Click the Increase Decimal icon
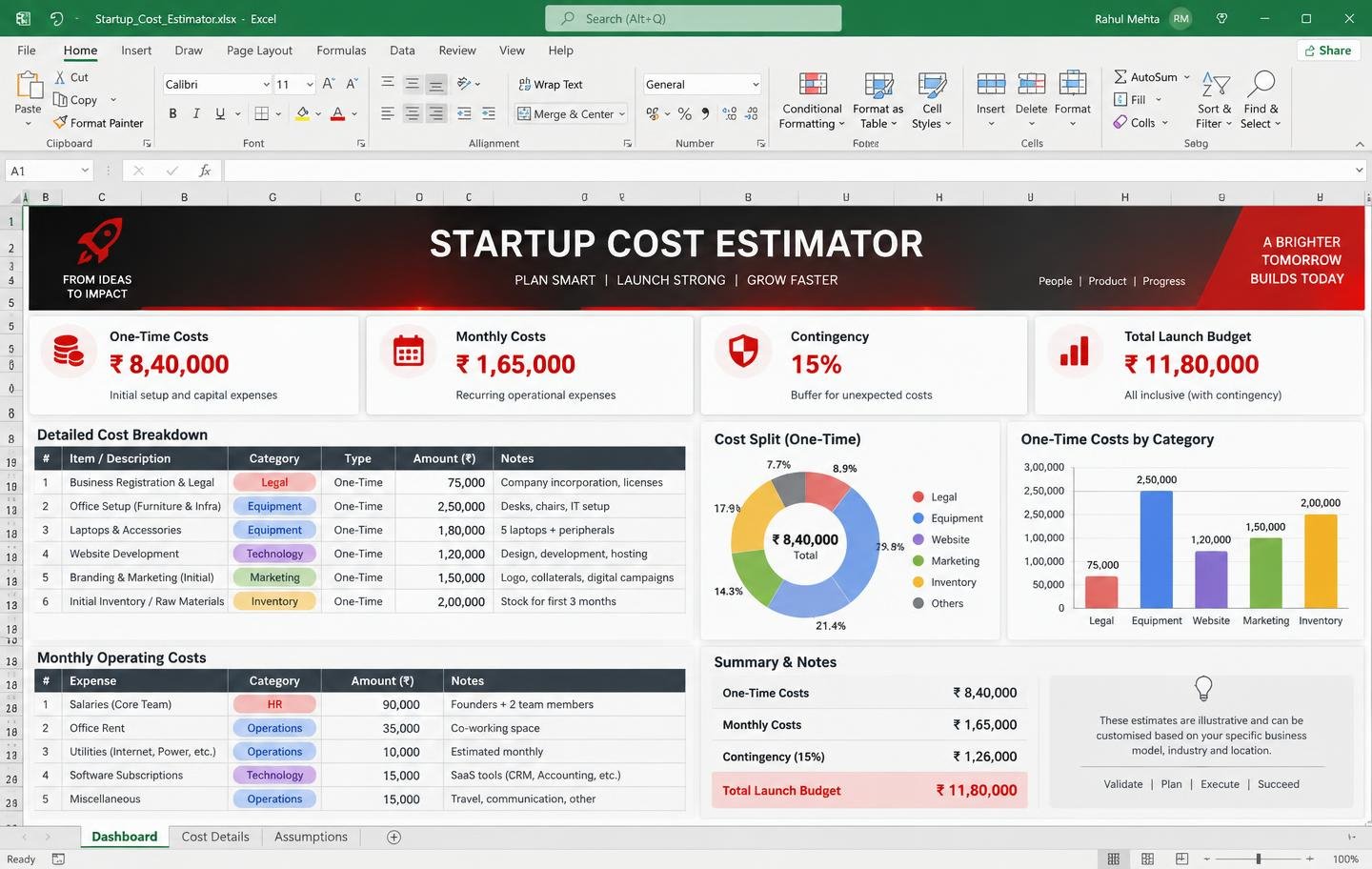The width and height of the screenshot is (1372, 869). 730,113
